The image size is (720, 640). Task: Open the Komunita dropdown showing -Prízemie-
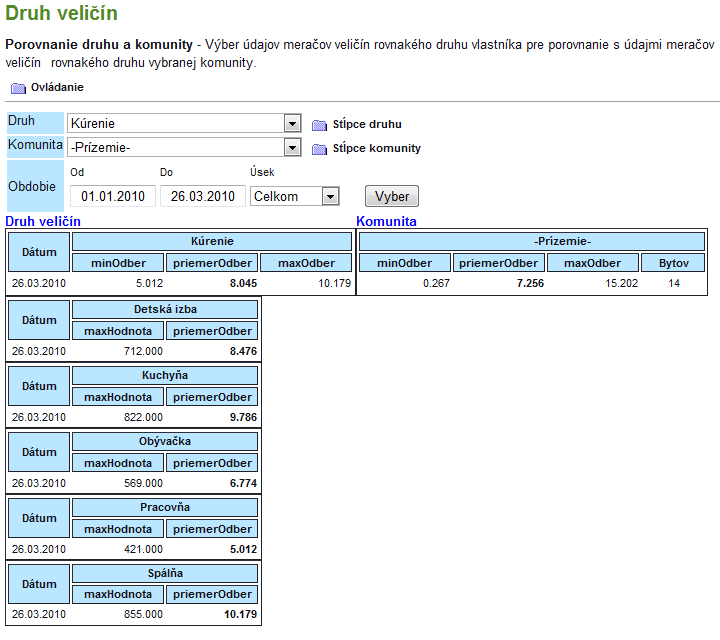point(184,147)
